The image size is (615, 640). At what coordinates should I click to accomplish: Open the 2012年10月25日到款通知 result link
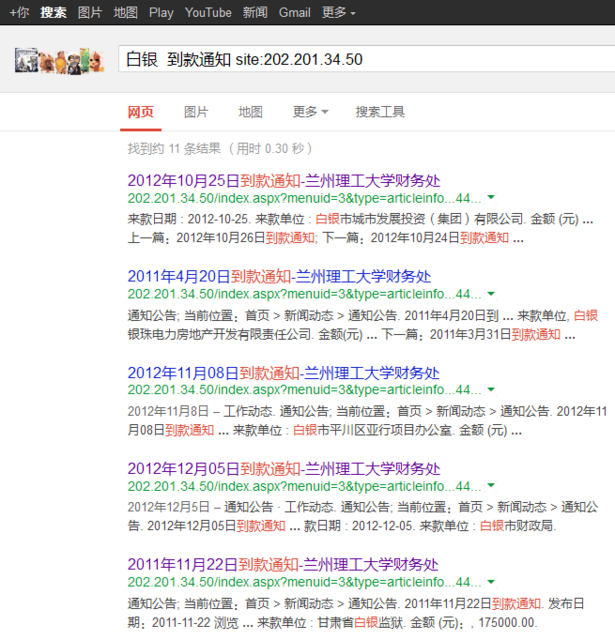pos(283,181)
